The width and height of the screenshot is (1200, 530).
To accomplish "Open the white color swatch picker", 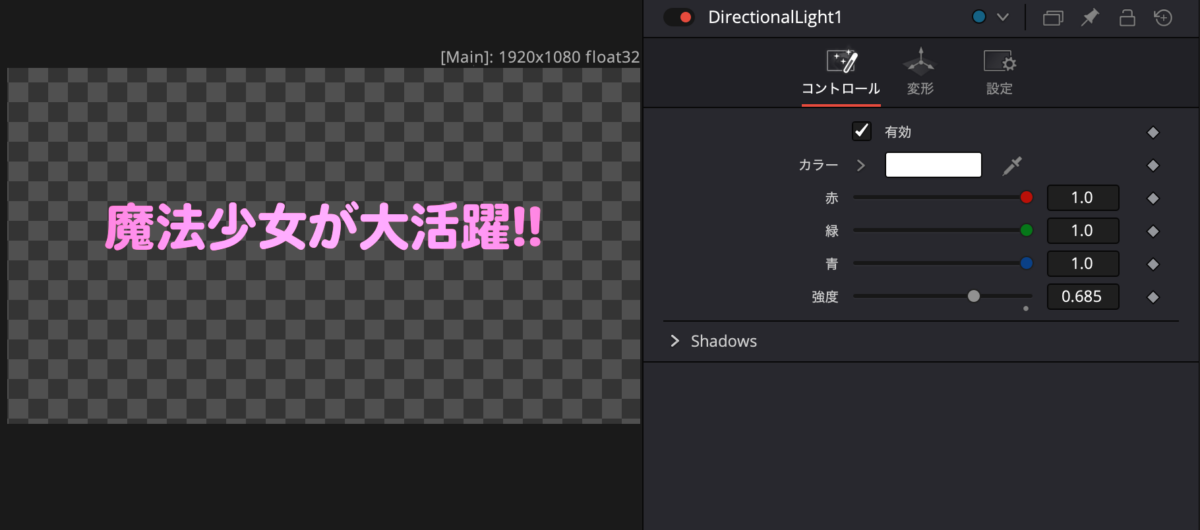I will coord(934,165).
